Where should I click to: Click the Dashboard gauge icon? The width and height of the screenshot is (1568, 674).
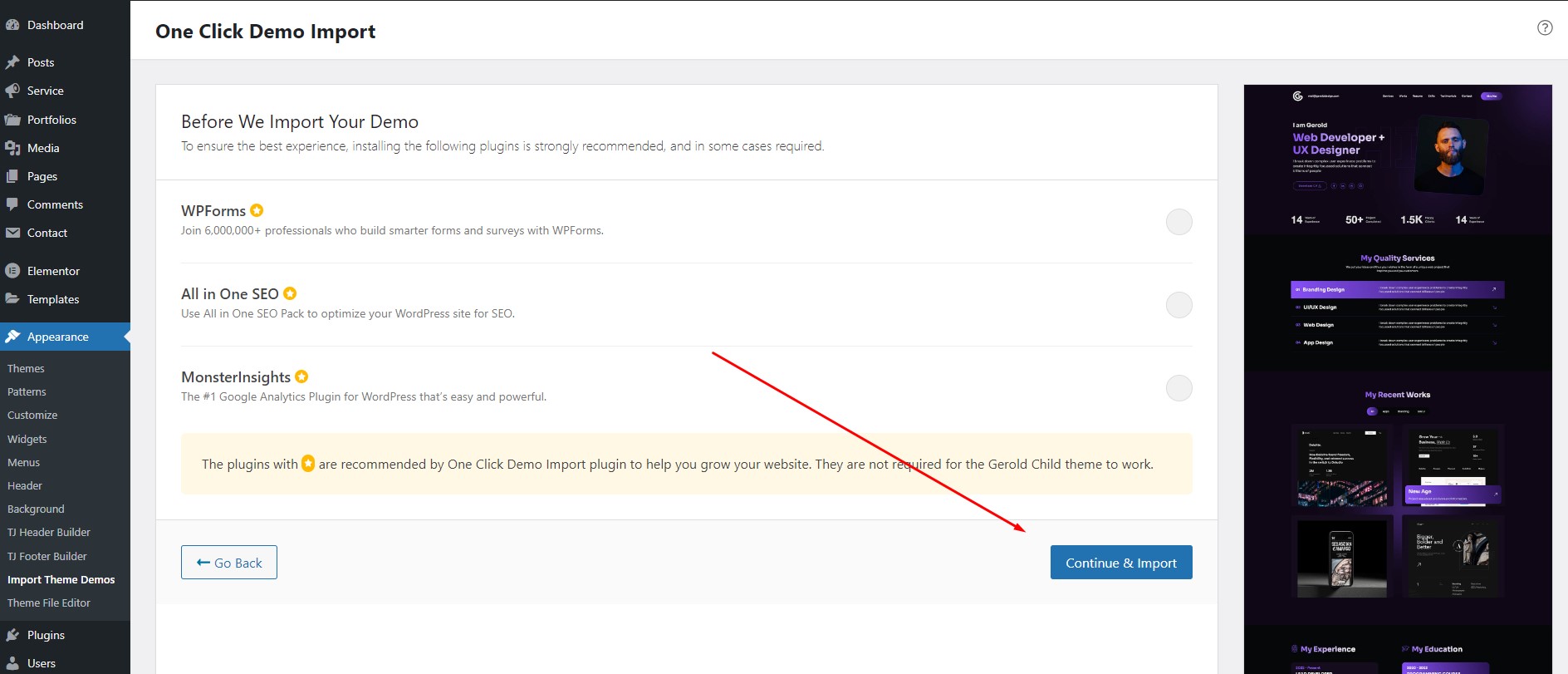click(x=12, y=25)
